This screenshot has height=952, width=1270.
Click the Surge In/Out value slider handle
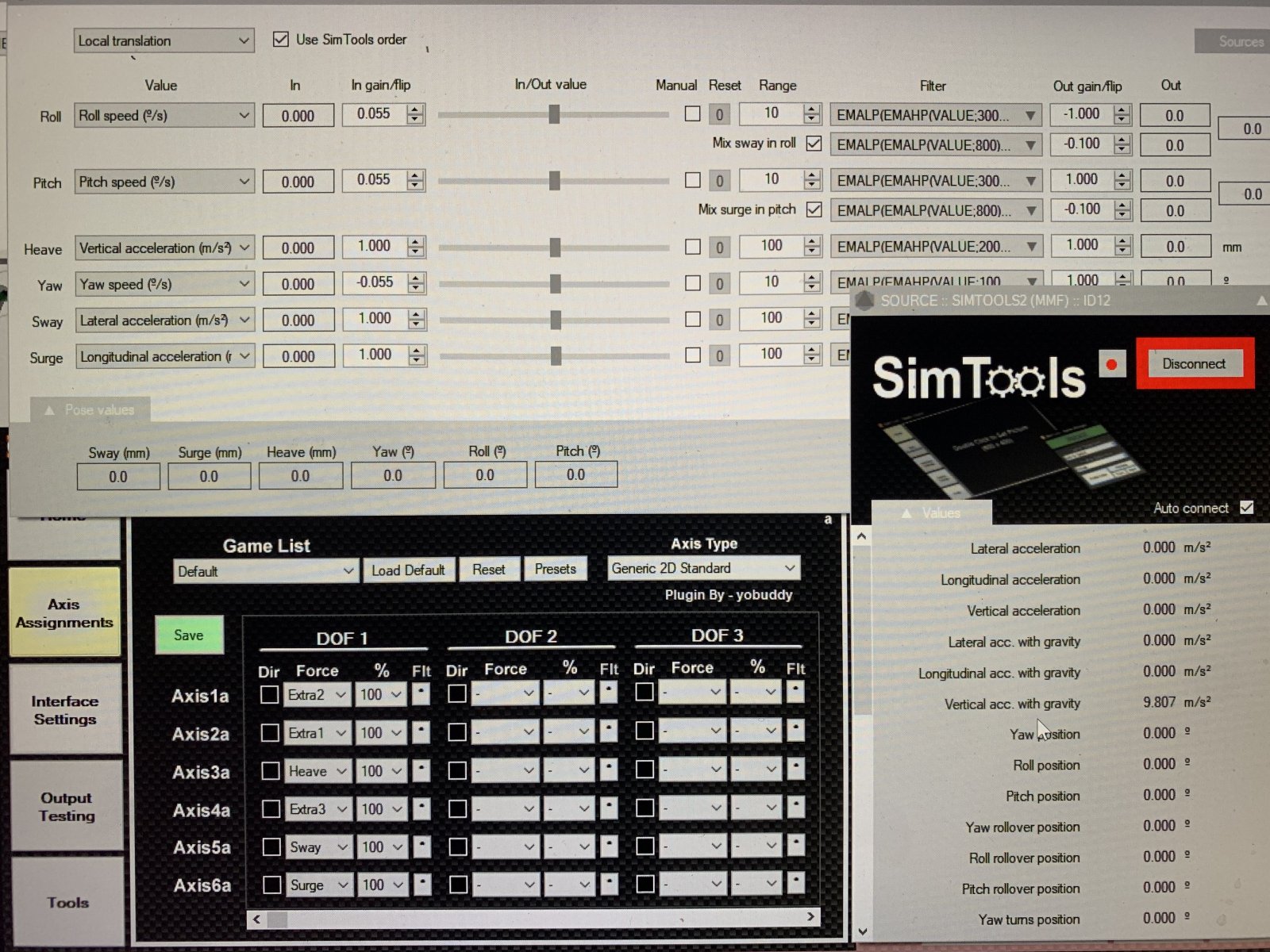[x=556, y=355]
